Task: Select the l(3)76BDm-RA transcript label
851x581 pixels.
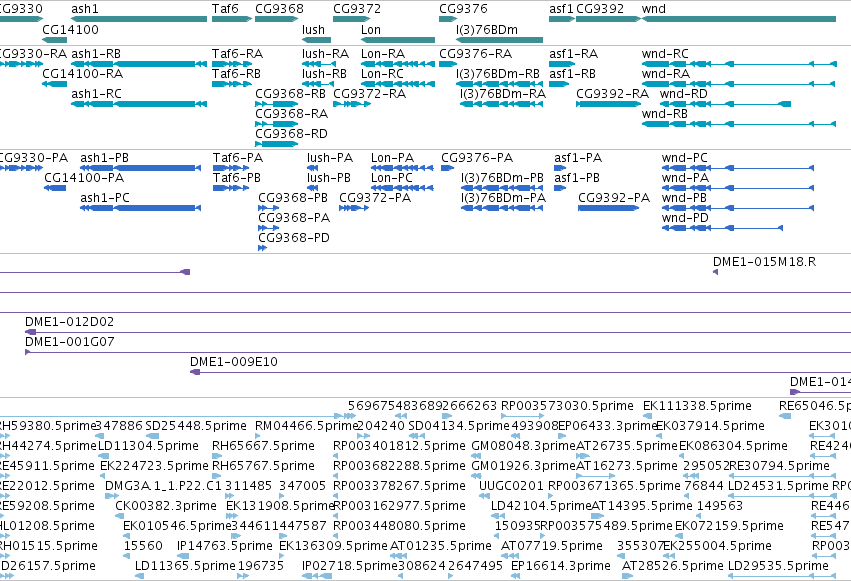Action: click(x=503, y=94)
